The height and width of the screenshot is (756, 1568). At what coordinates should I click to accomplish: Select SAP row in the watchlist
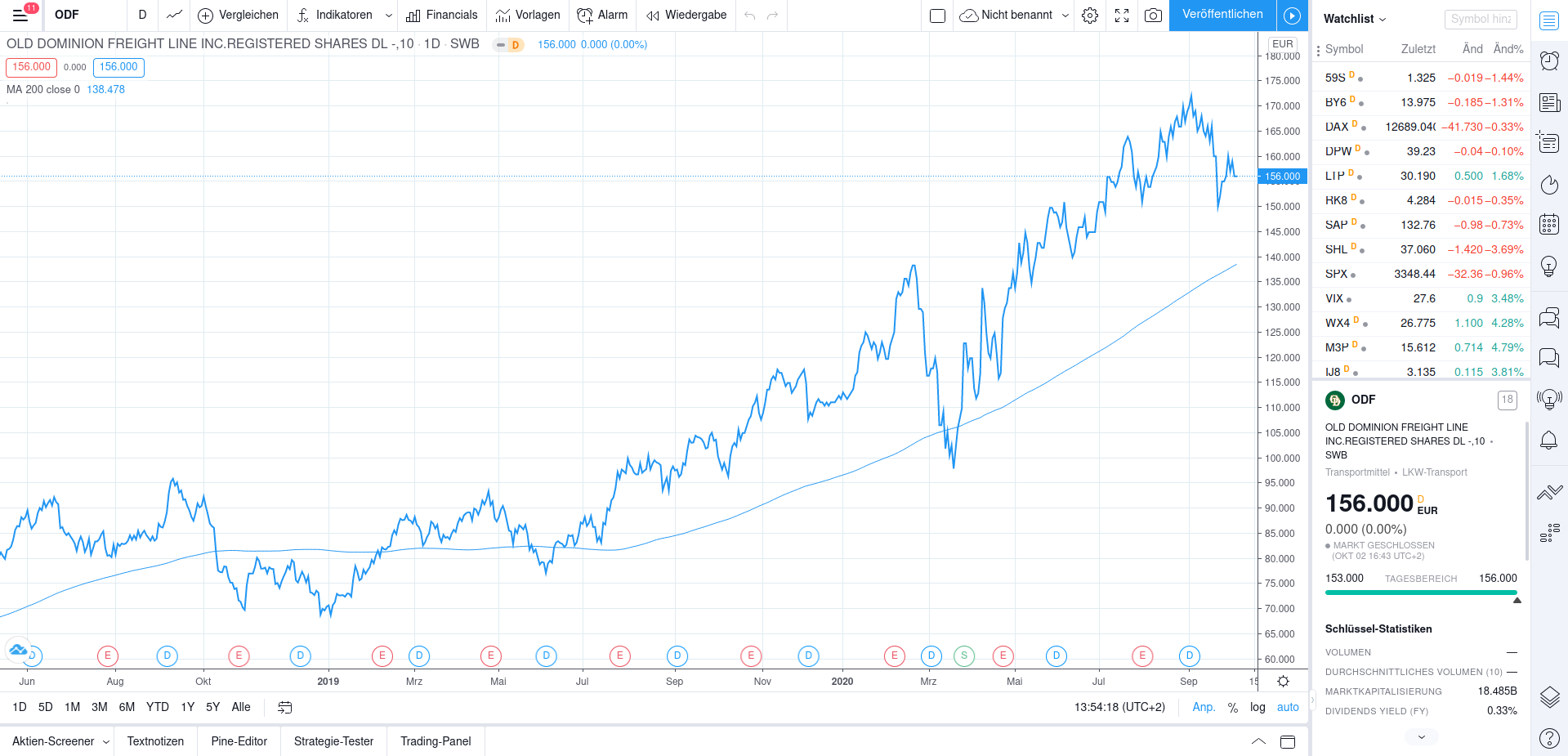pyautogui.click(x=1422, y=225)
